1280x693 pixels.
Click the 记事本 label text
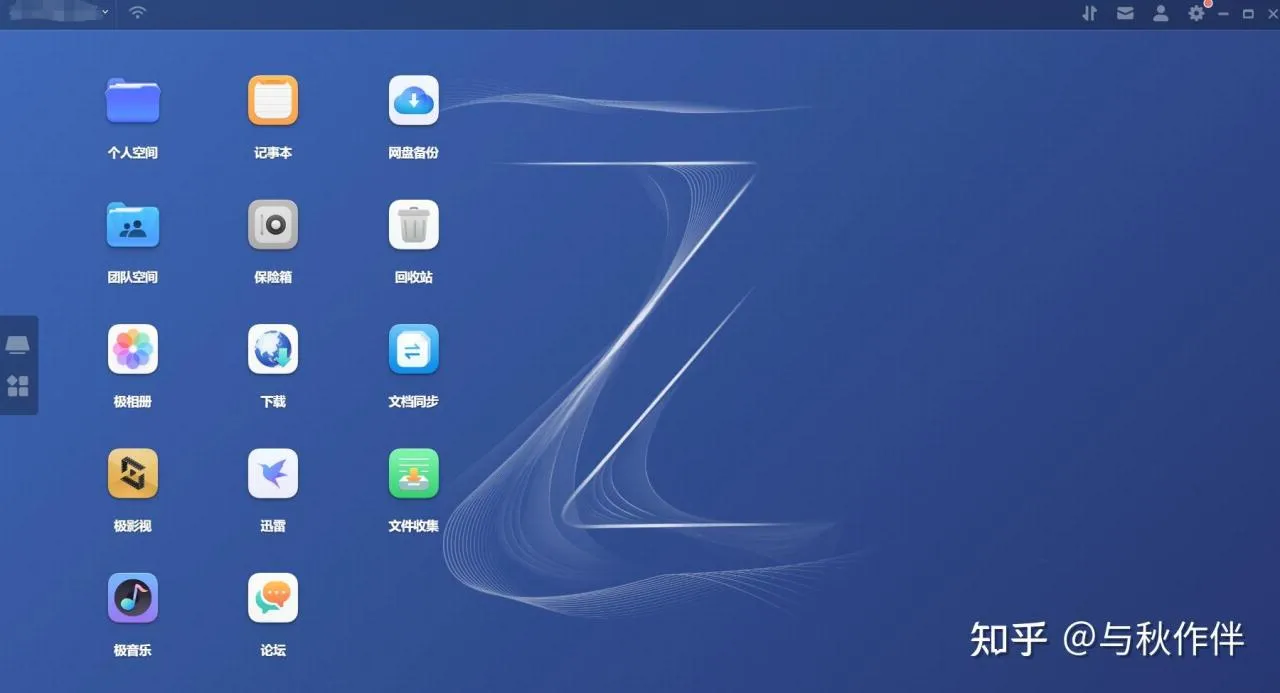coord(273,153)
